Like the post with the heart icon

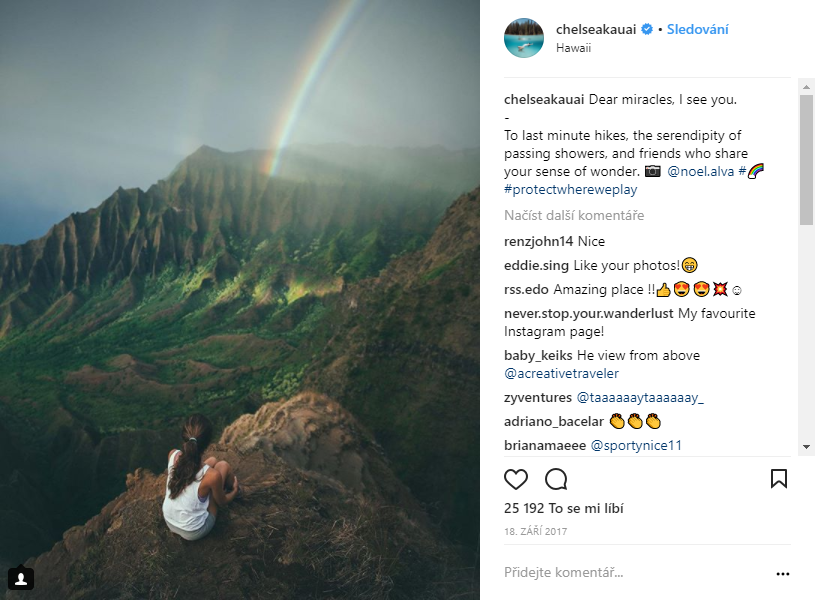[x=516, y=479]
